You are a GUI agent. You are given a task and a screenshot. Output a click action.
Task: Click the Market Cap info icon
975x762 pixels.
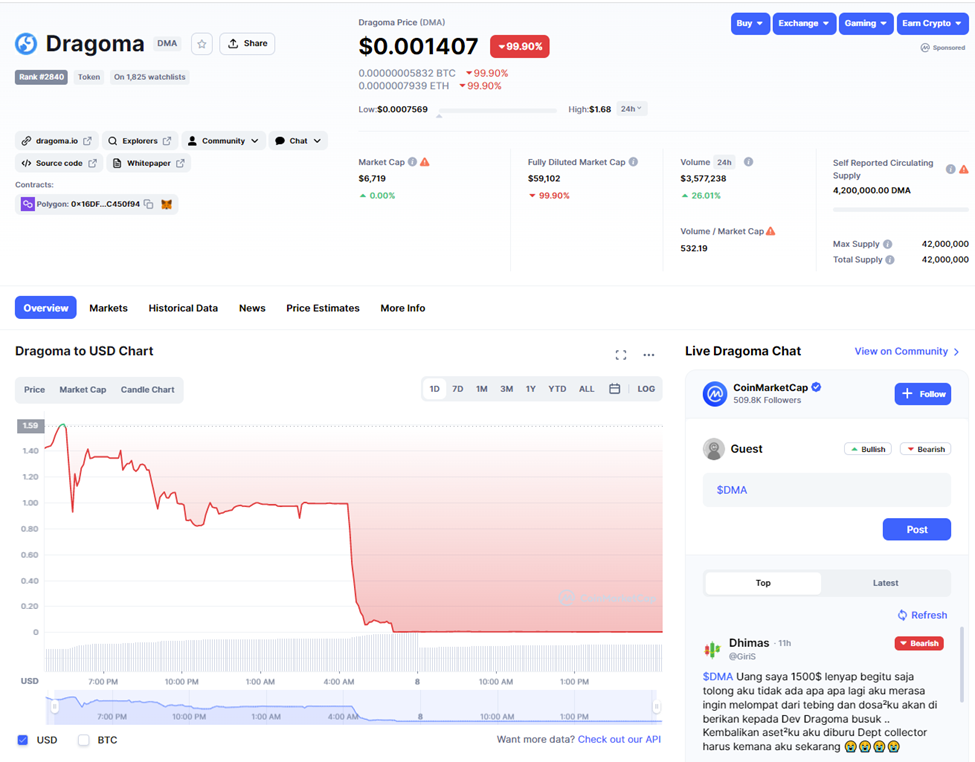[x=412, y=162]
